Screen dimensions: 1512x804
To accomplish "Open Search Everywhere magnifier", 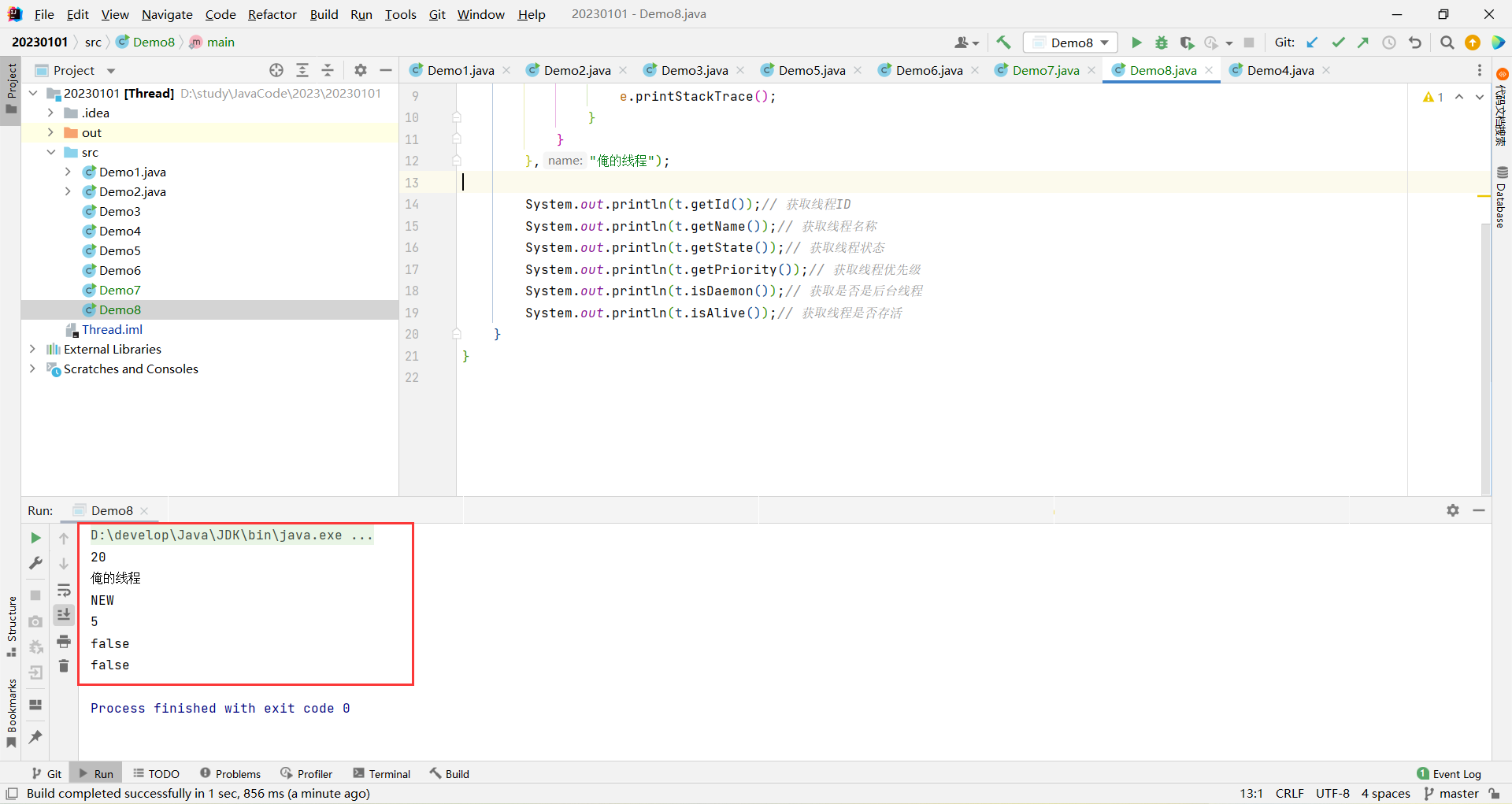I will point(1447,43).
